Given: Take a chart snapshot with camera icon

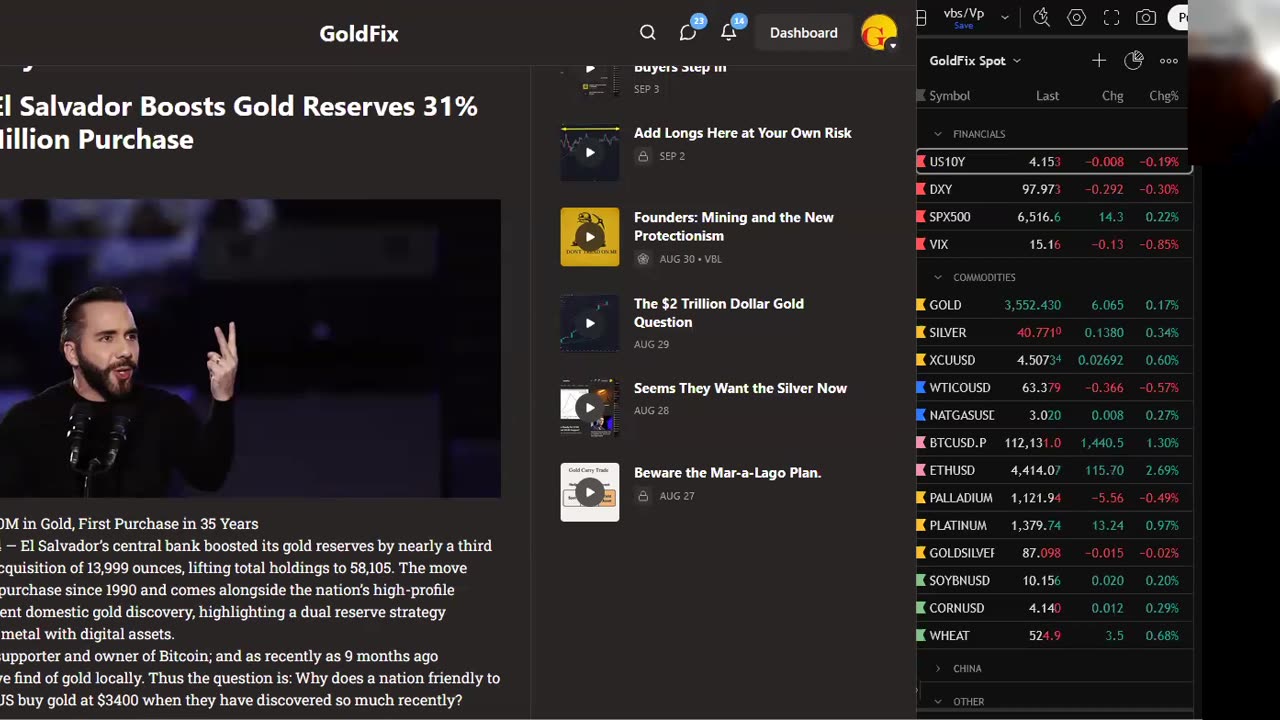Looking at the screenshot, I should 1146,17.
